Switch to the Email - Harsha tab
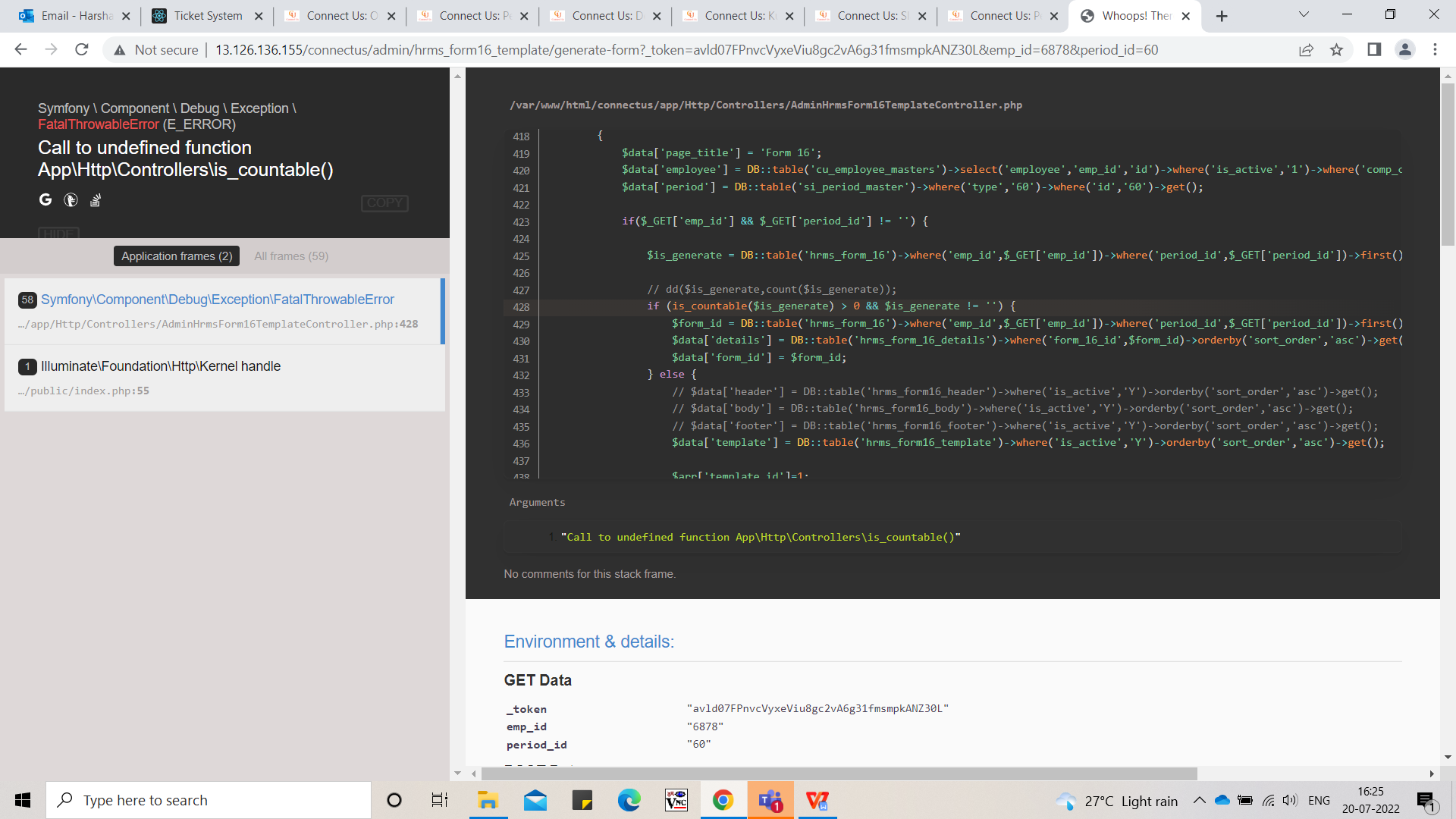The width and height of the screenshot is (1456, 819). point(70,16)
